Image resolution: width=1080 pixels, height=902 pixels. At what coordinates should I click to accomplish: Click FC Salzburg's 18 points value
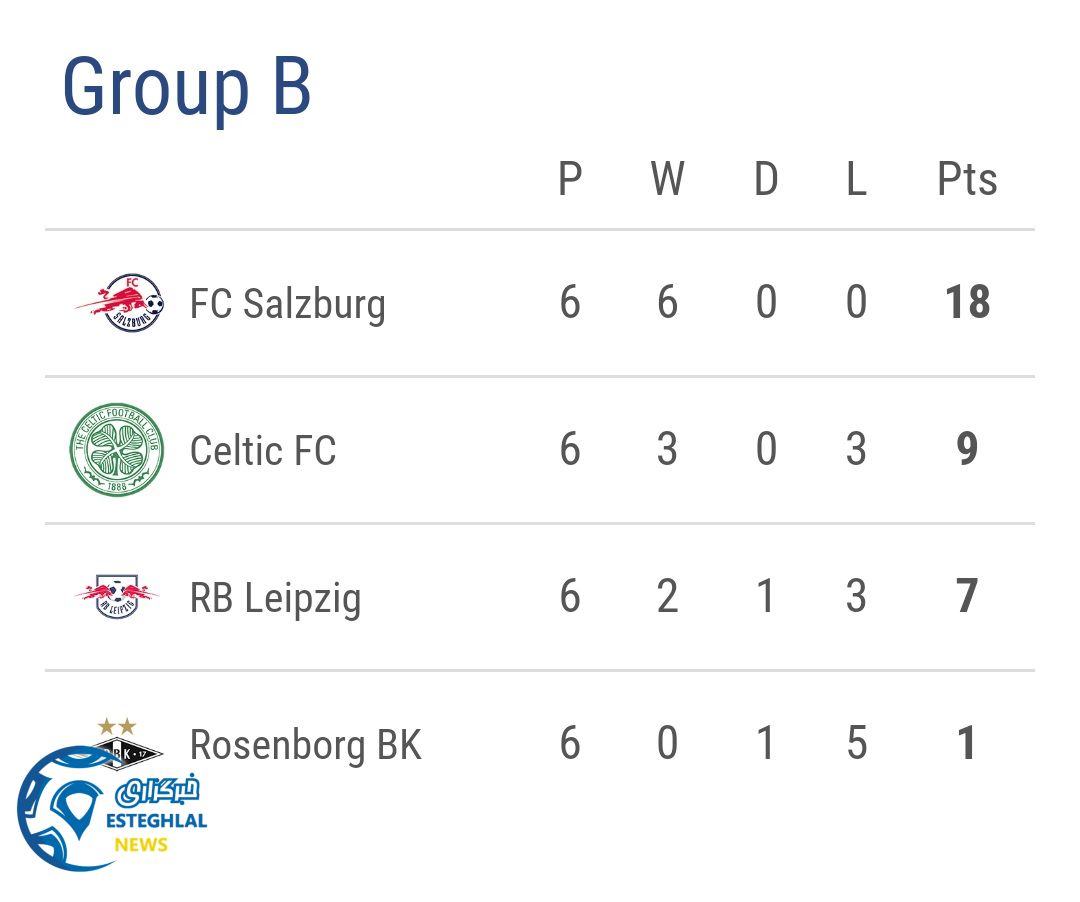pyautogui.click(x=967, y=302)
